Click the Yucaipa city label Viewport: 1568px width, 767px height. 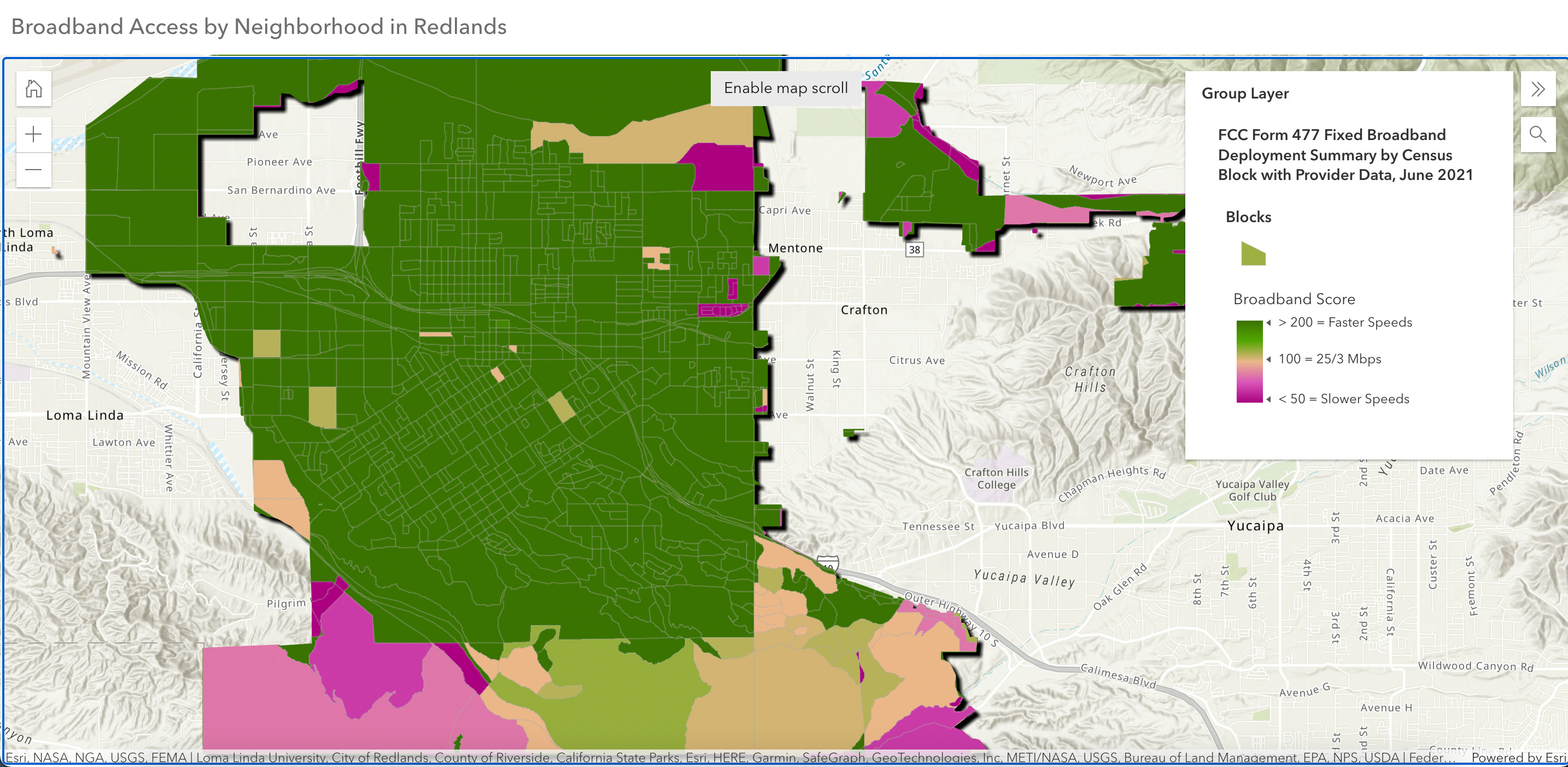1255,526
